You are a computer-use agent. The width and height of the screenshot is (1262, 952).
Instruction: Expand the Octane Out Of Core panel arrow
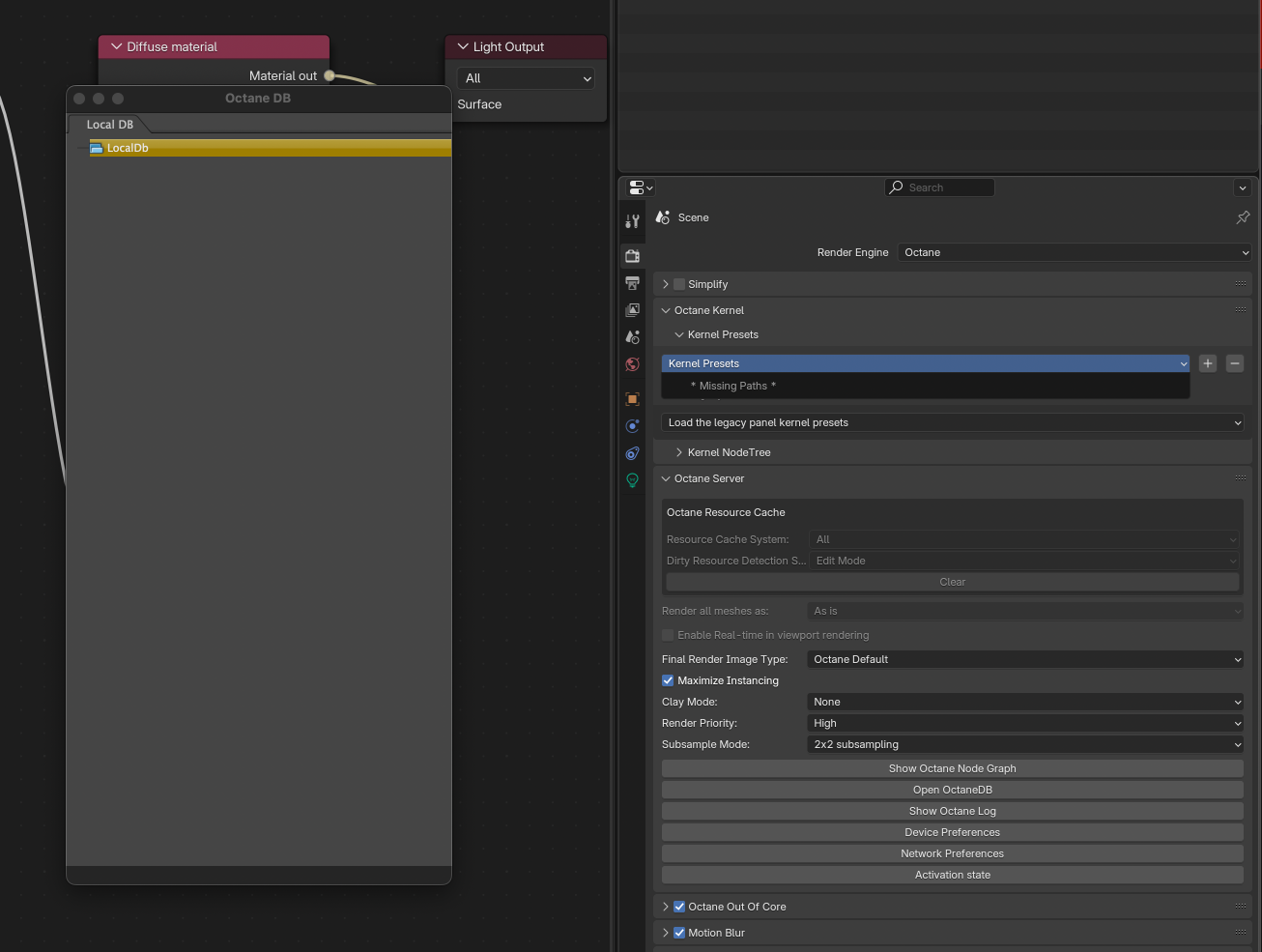[666, 907]
